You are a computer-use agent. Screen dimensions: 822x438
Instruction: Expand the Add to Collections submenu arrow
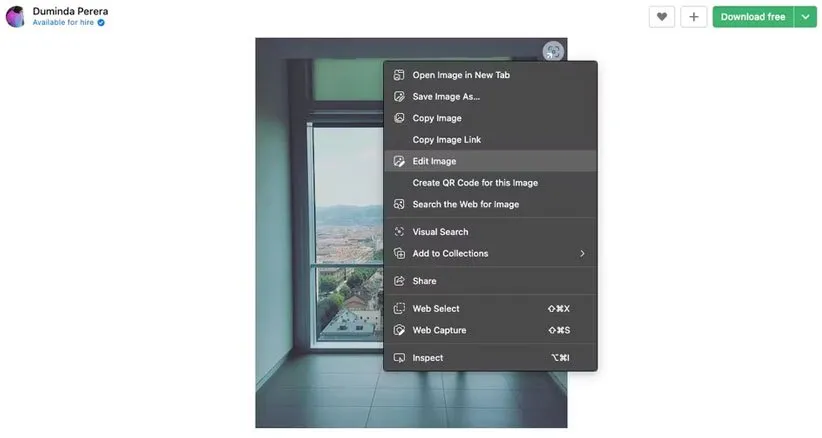pyautogui.click(x=582, y=254)
